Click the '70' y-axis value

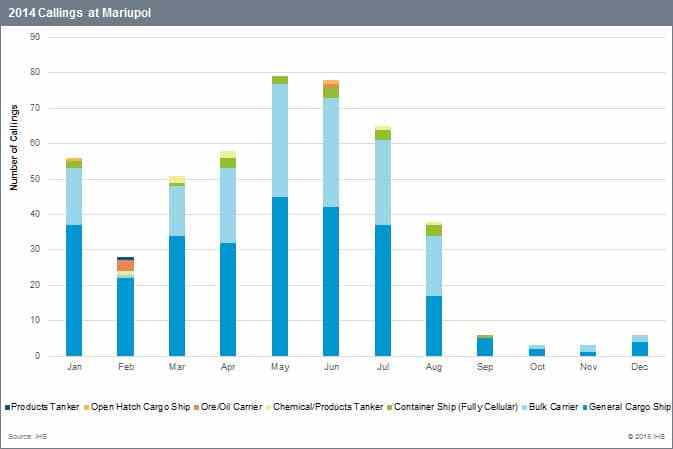[x=35, y=108]
